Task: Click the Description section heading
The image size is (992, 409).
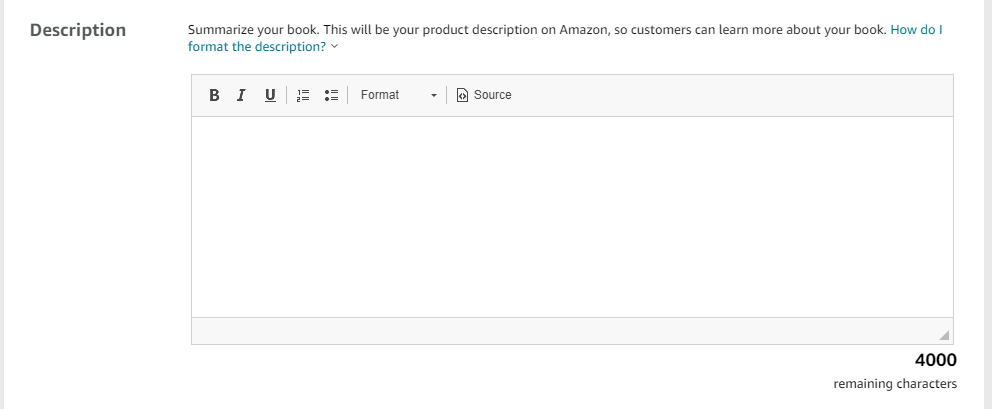Action: click(78, 30)
